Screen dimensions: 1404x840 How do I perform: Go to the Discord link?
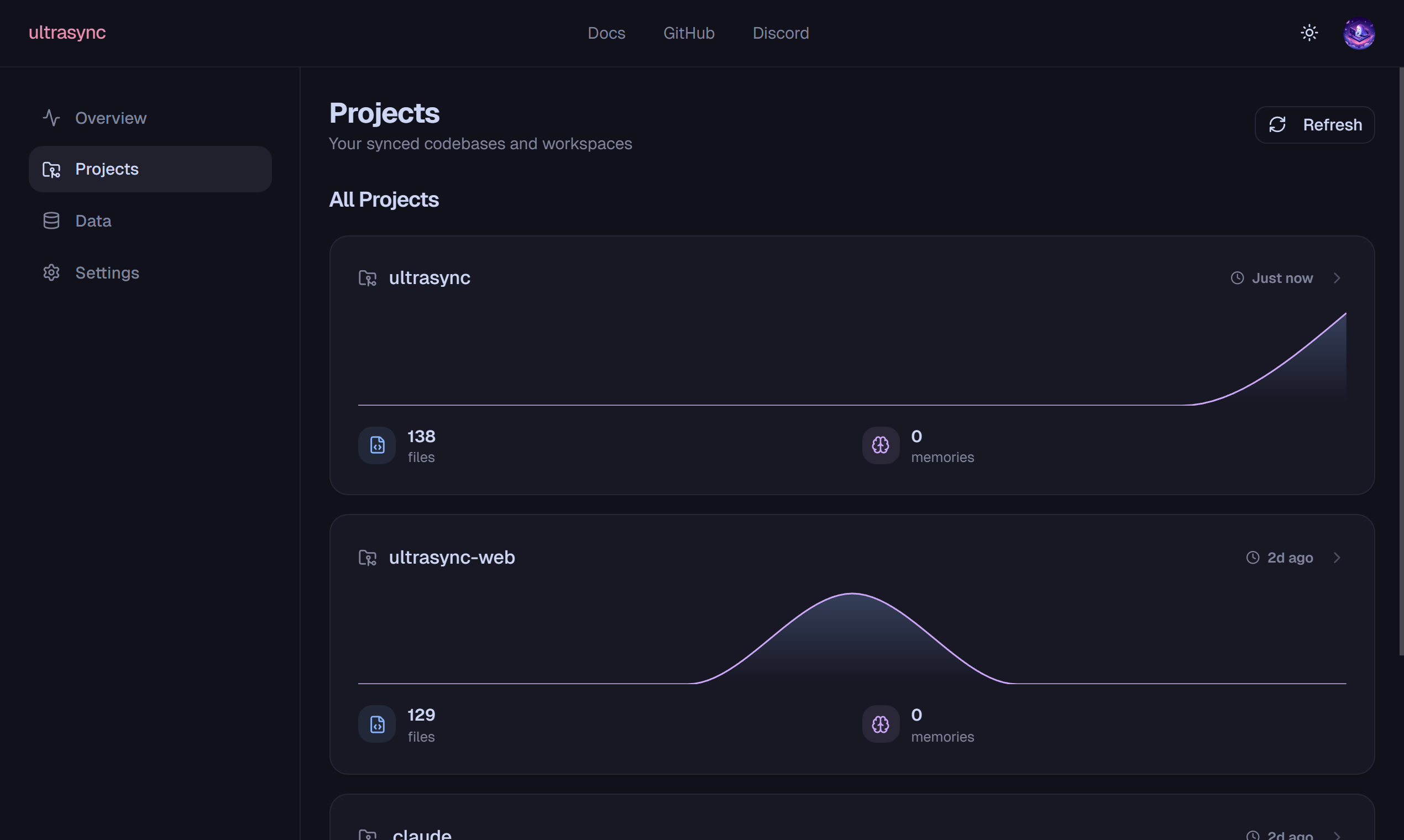[x=780, y=33]
